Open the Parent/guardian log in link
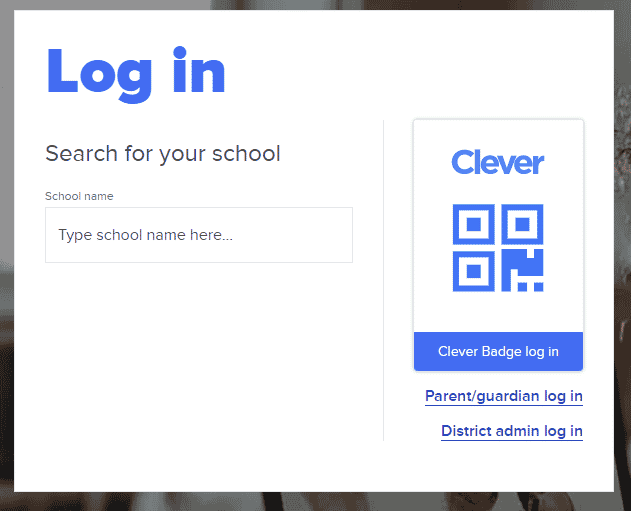The width and height of the screenshot is (631, 511). click(504, 396)
